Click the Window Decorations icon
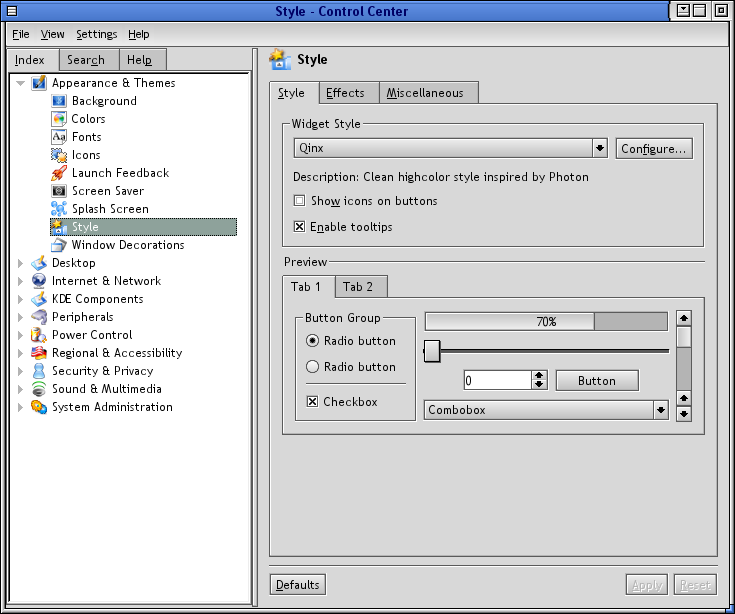 point(59,245)
